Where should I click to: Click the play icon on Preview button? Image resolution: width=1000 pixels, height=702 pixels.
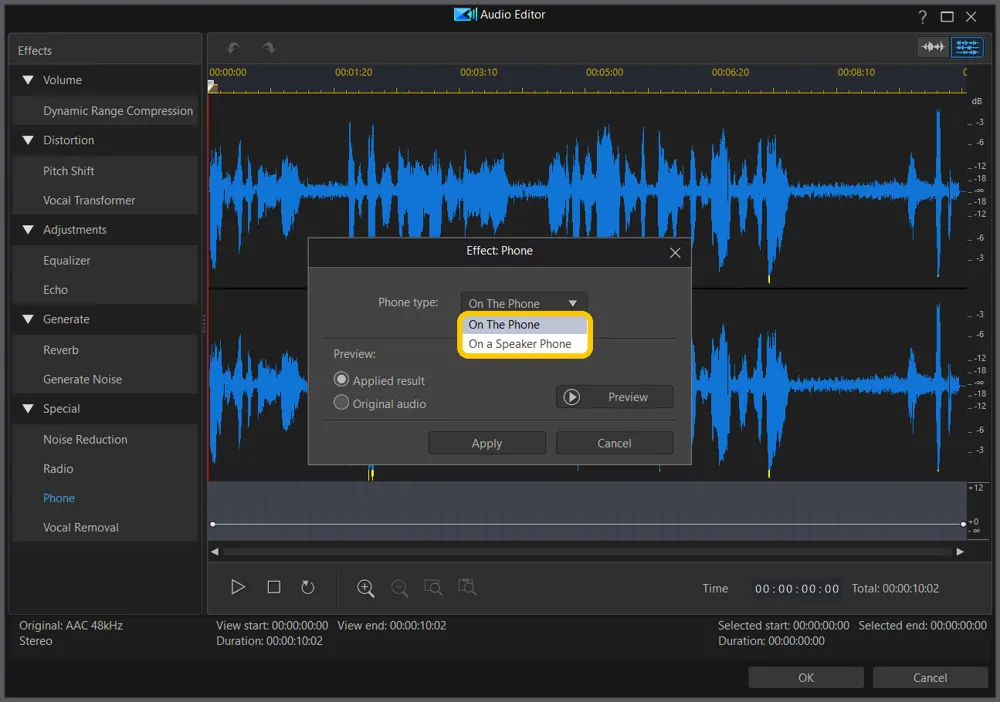click(571, 397)
